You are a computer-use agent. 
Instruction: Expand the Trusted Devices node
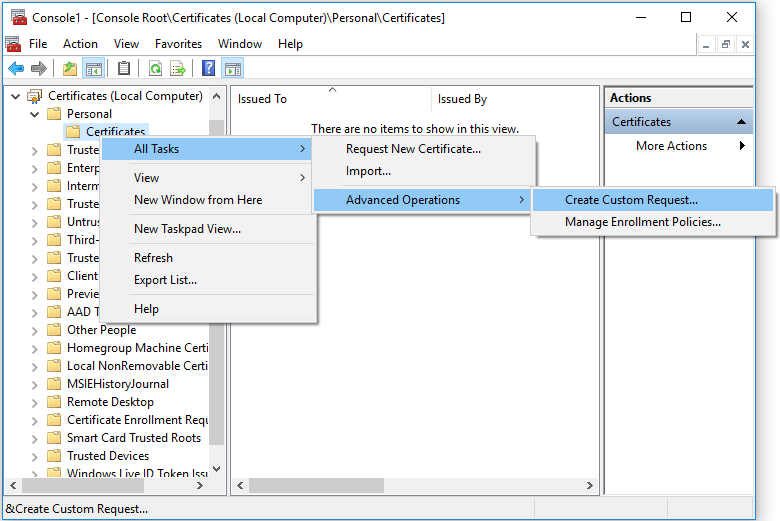(34, 456)
